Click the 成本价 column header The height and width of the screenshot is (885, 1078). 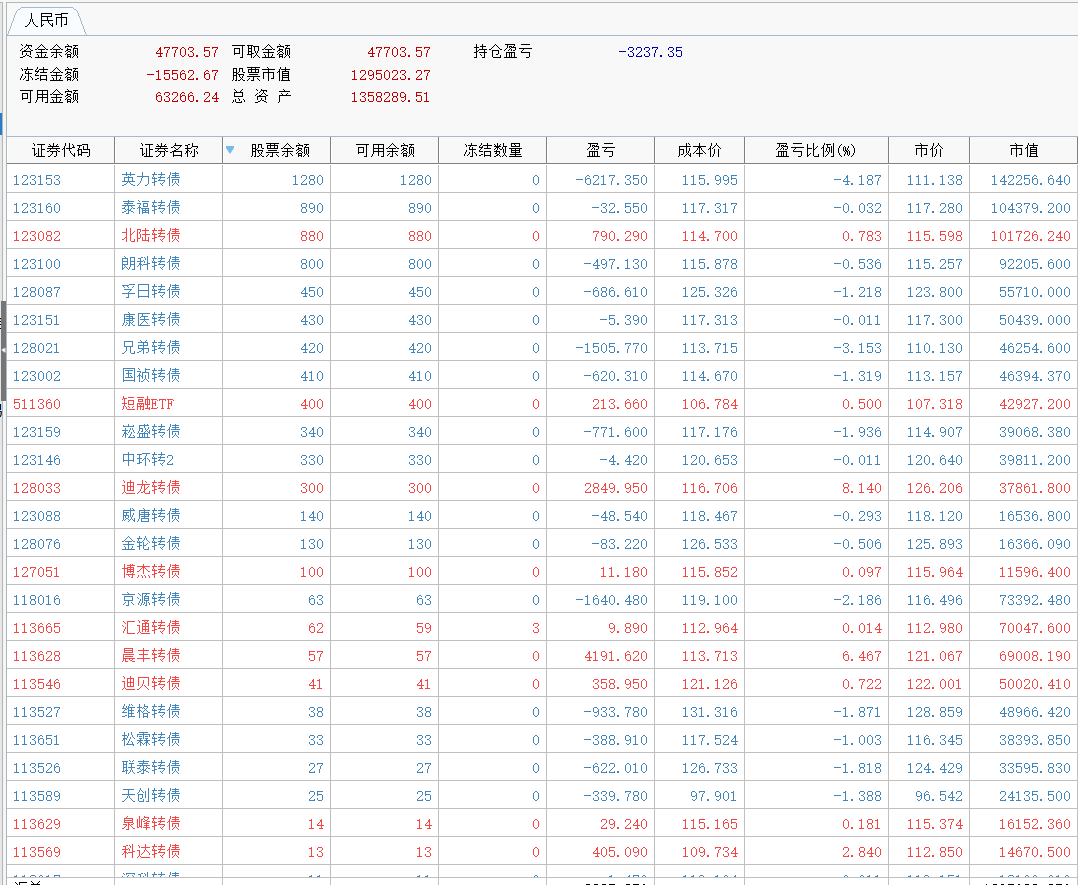[699, 150]
